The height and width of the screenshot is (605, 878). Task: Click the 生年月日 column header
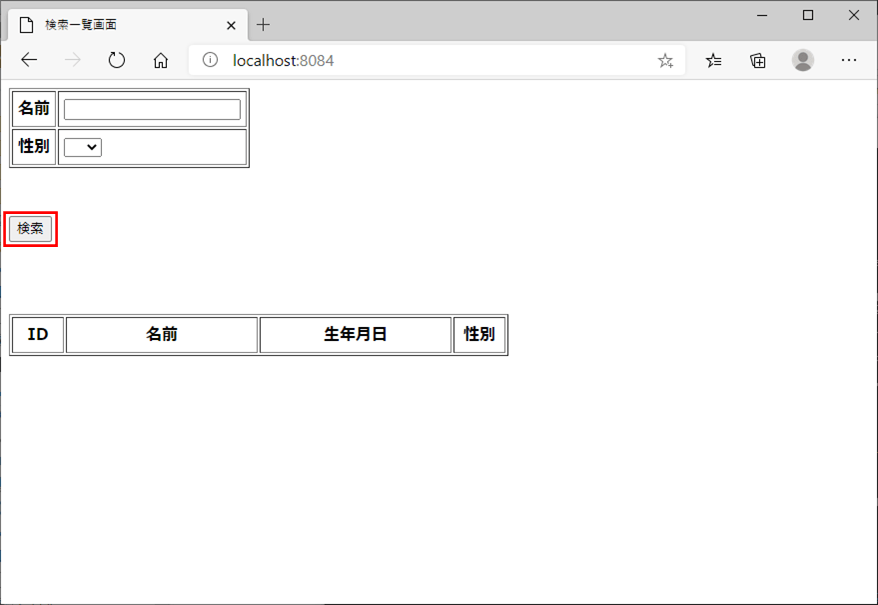pyautogui.click(x=355, y=334)
